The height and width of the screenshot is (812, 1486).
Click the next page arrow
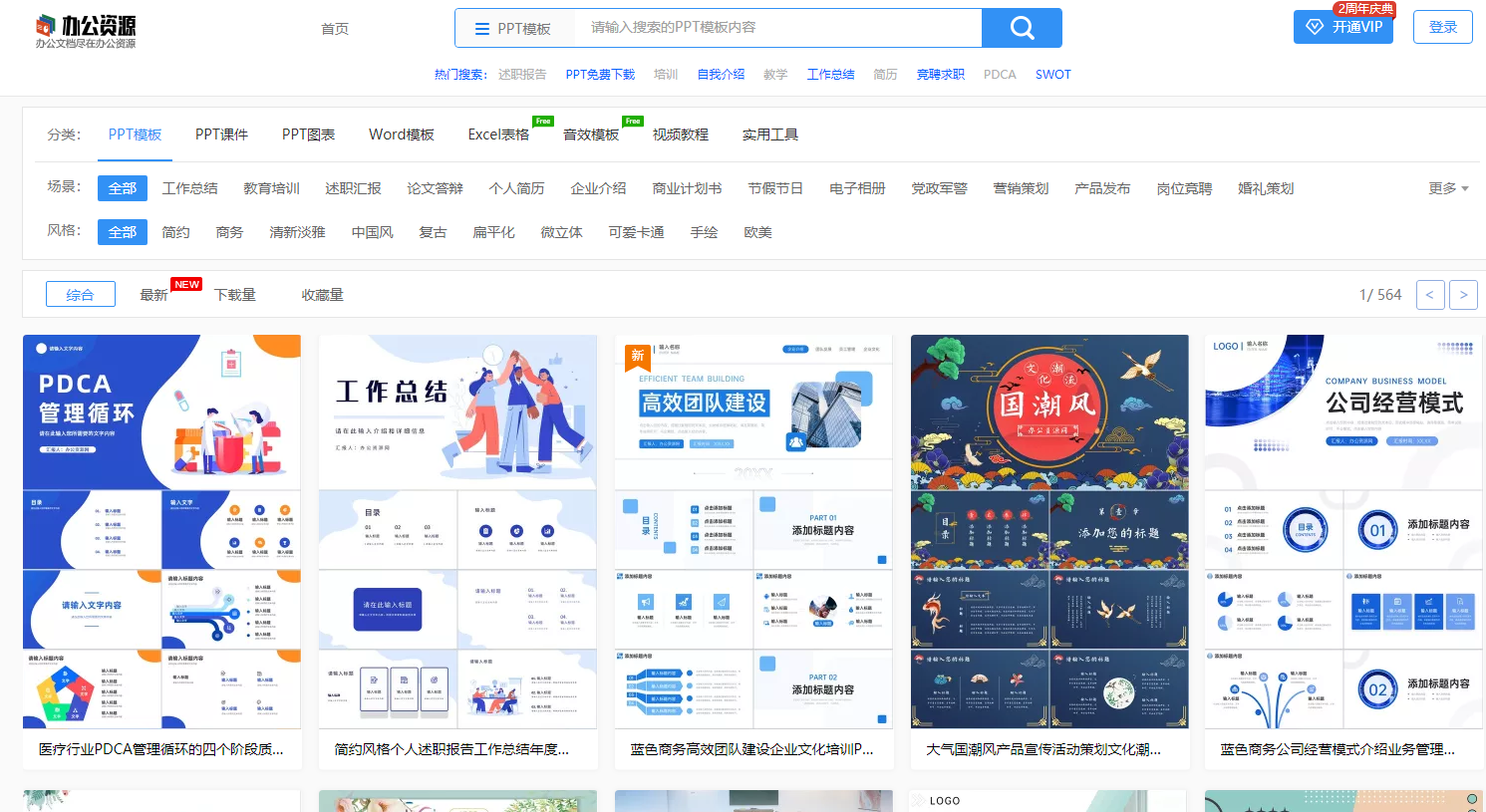(x=1462, y=294)
